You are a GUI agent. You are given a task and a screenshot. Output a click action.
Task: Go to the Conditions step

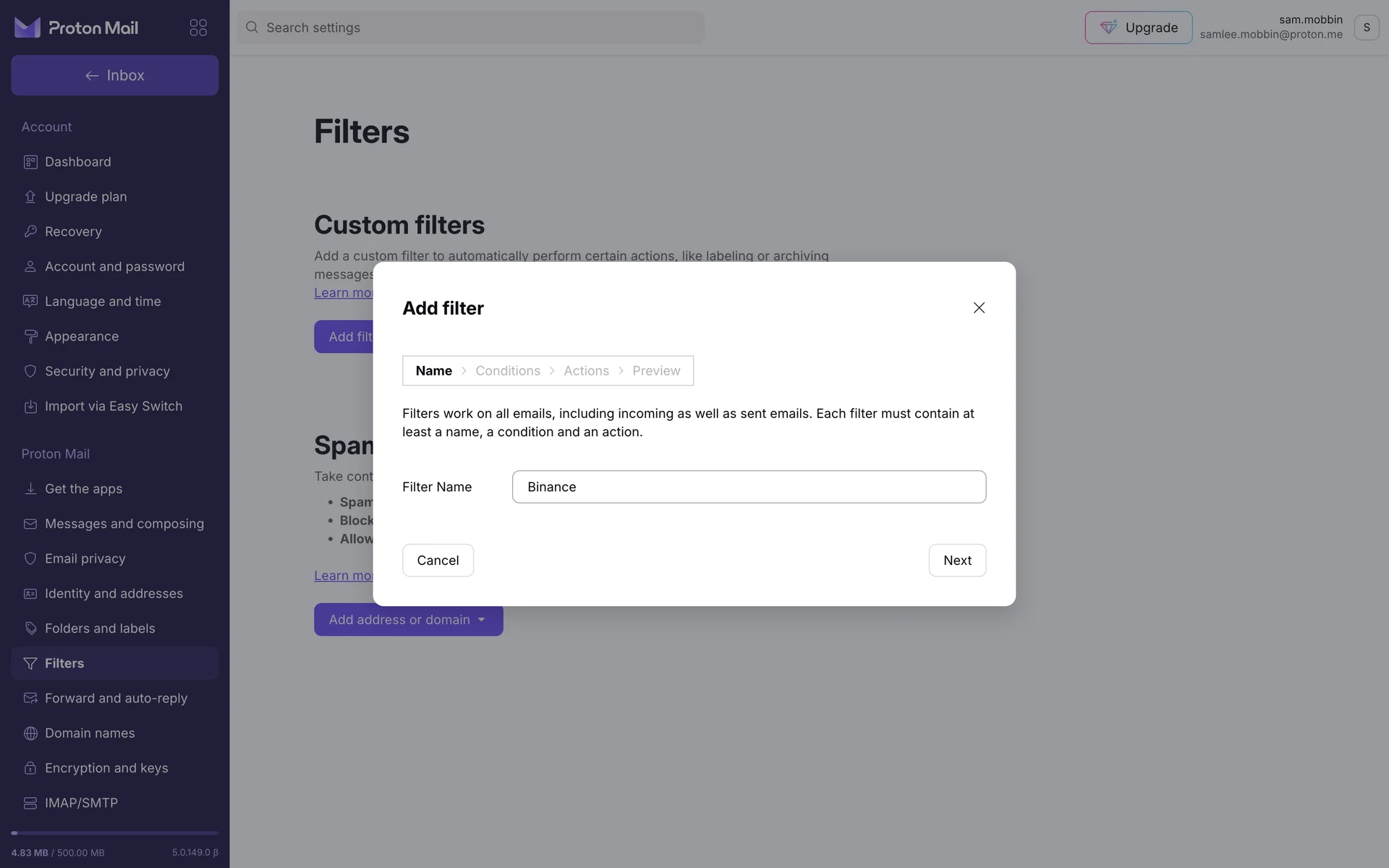pyautogui.click(x=508, y=371)
